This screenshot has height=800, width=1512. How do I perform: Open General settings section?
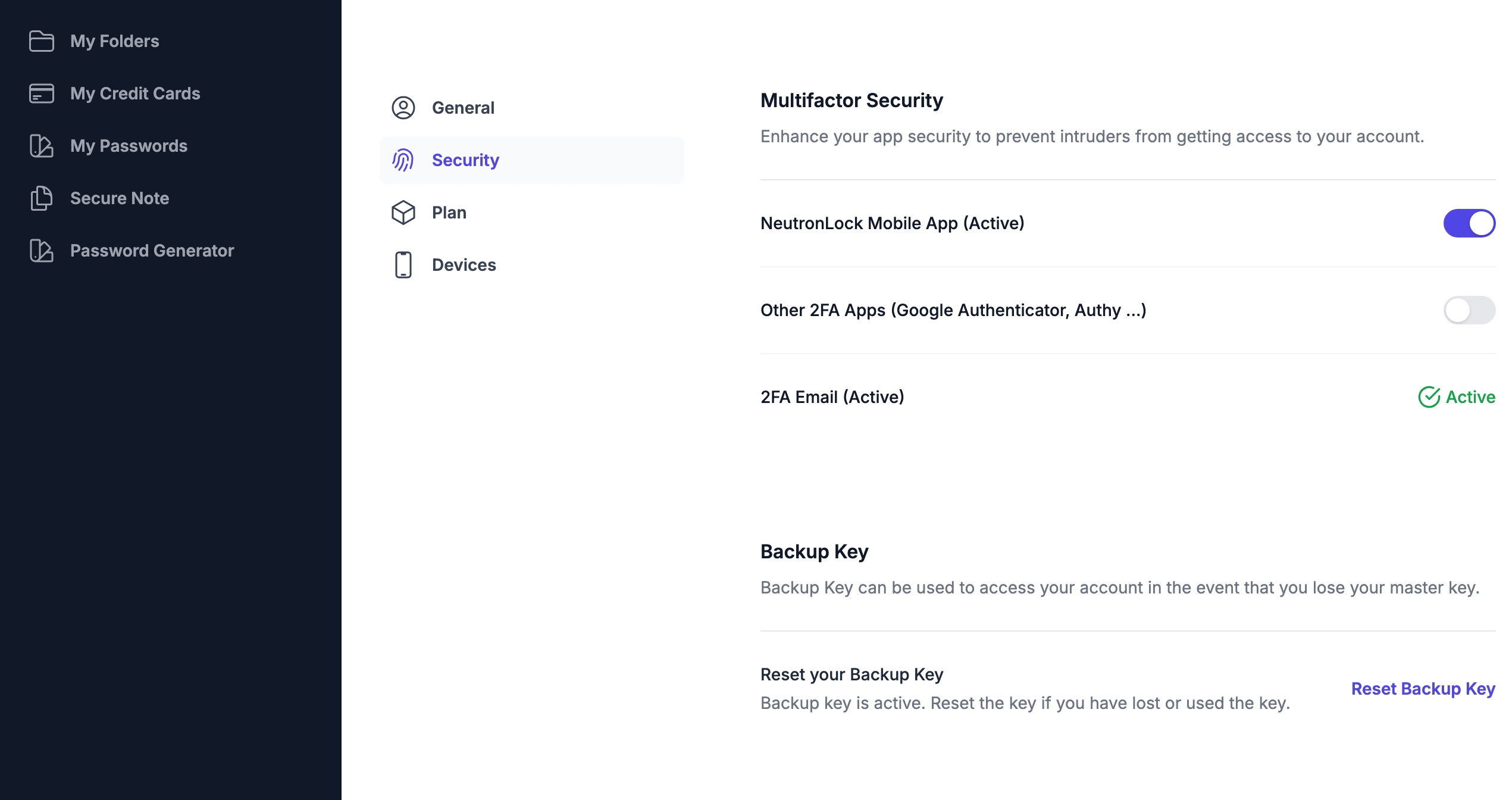(463, 107)
